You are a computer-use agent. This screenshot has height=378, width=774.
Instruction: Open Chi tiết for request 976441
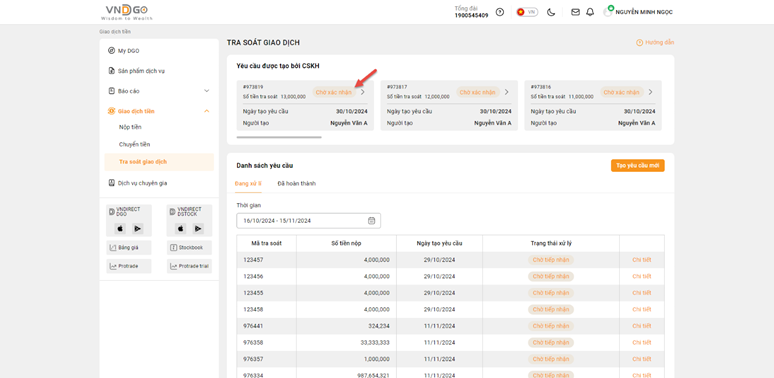click(x=642, y=326)
